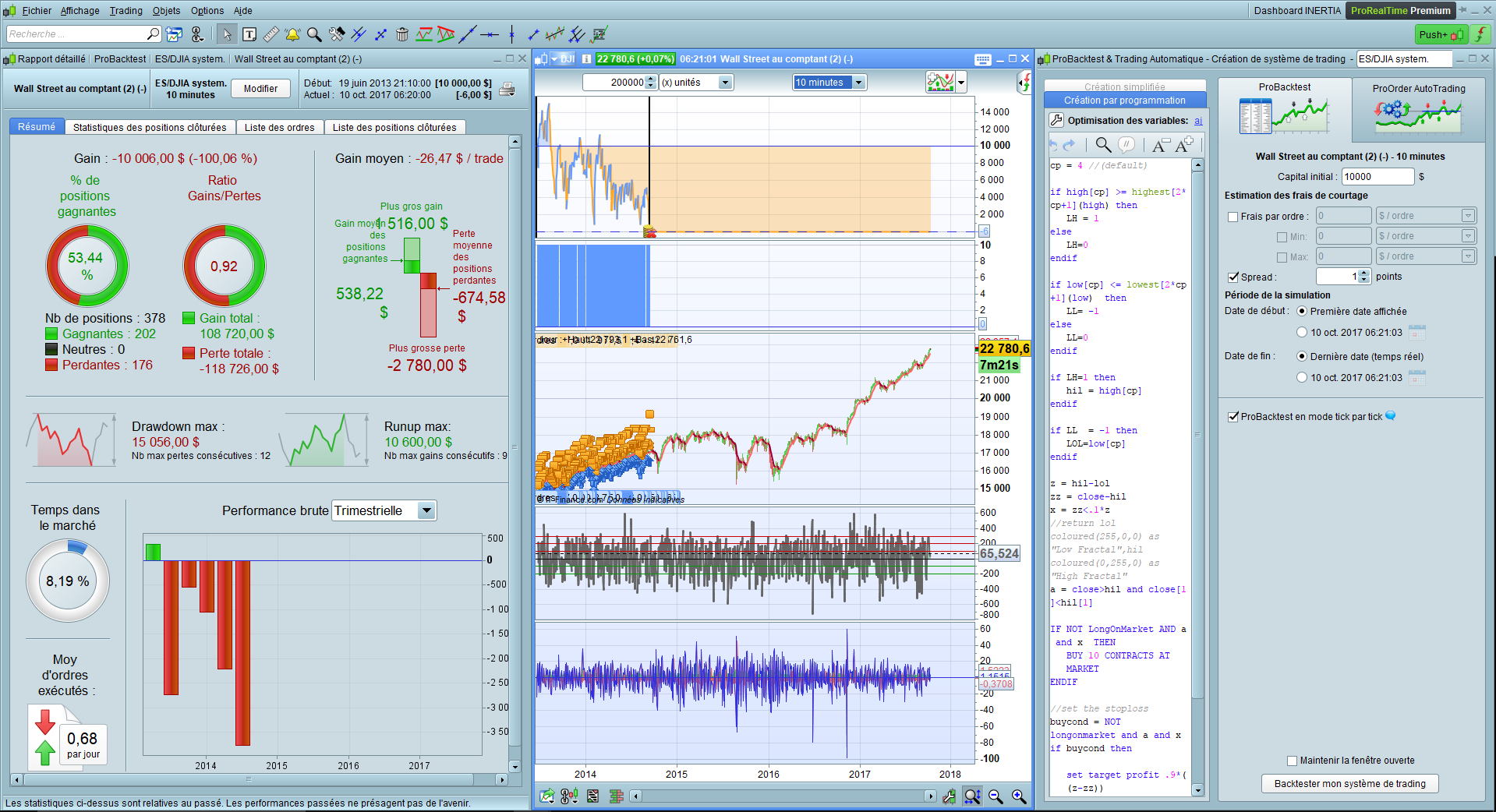Viewport: 1496px width, 812px height.
Task: Select the Dernière date (temps réel) radio button
Action: click(x=1302, y=356)
